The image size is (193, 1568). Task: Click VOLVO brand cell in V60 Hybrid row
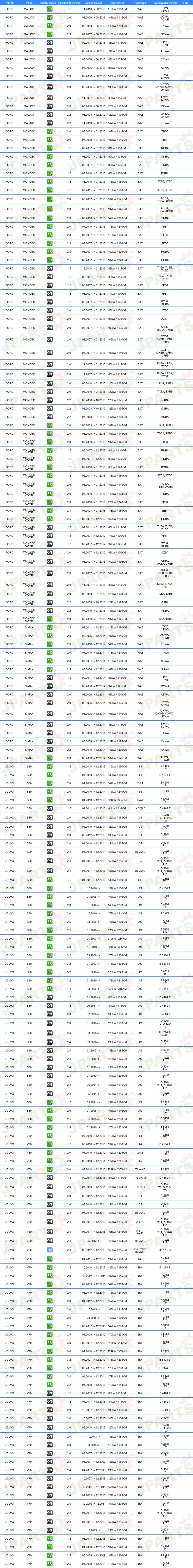[x=9, y=1250]
